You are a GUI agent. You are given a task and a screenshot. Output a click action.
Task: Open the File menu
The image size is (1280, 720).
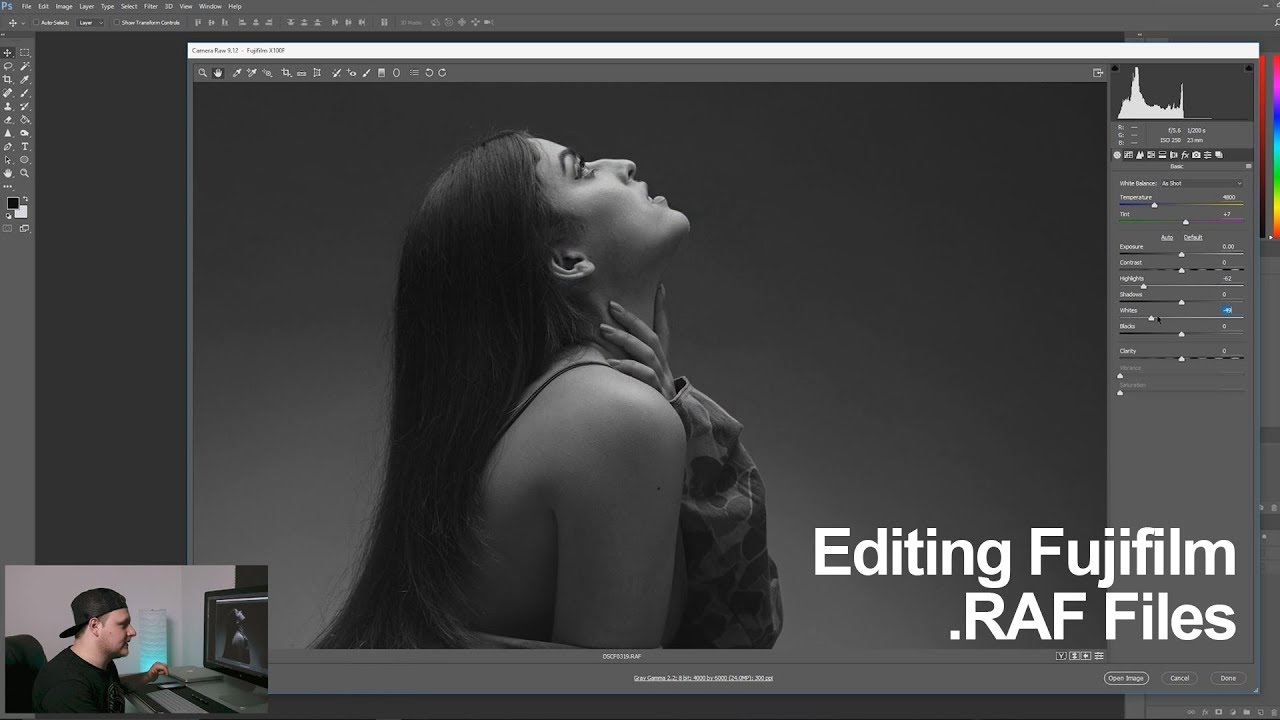[27, 6]
